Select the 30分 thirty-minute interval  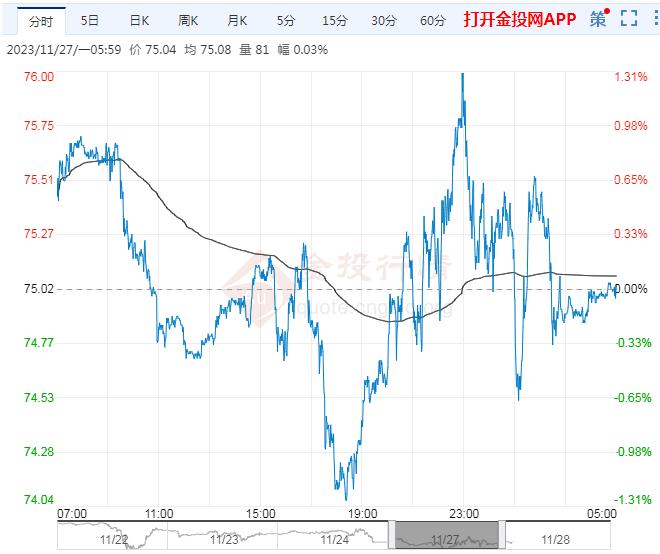pyautogui.click(x=384, y=20)
